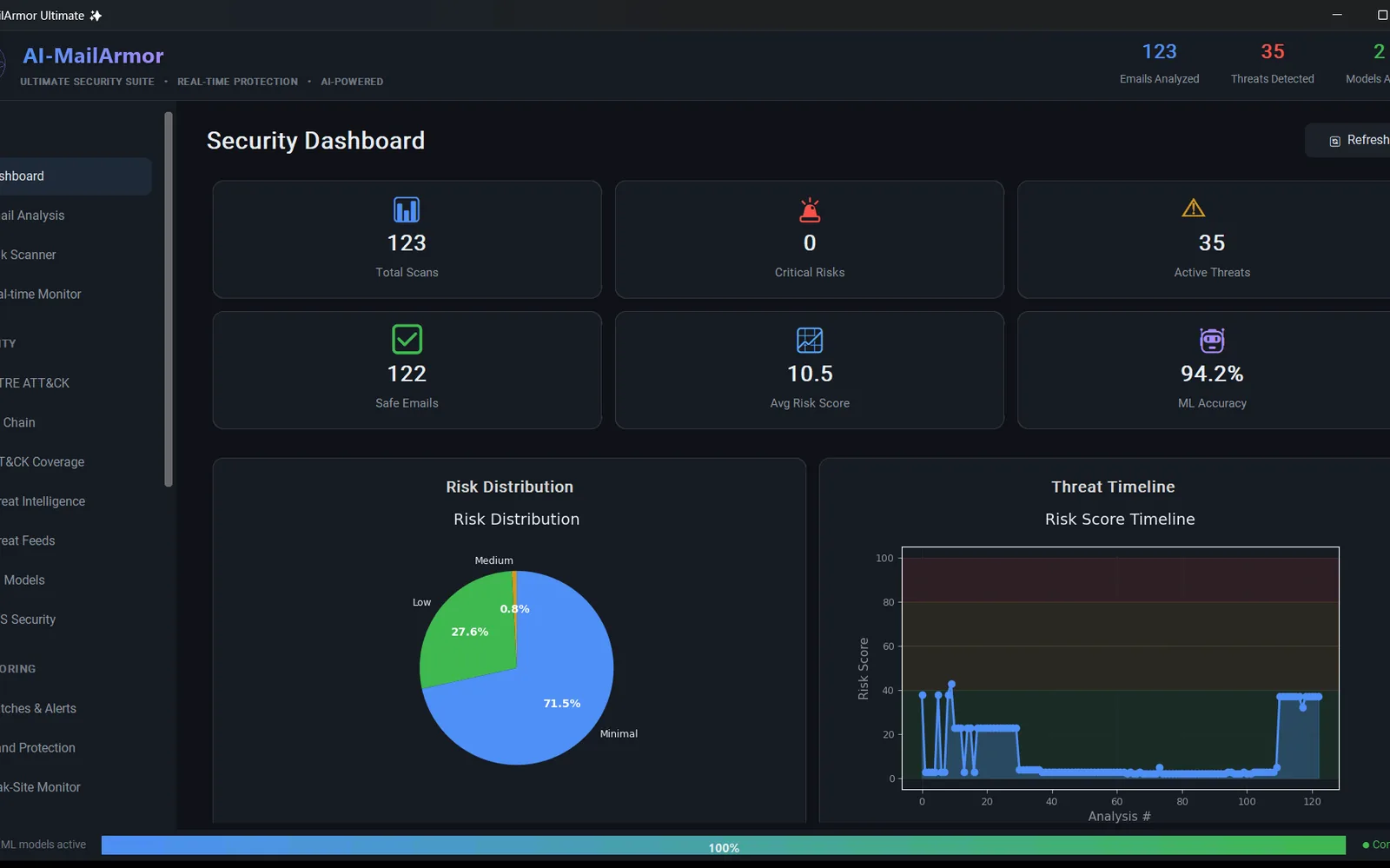Open Watches & Alerts in the sidebar
This screenshot has height=868, width=1390.
tap(76, 708)
